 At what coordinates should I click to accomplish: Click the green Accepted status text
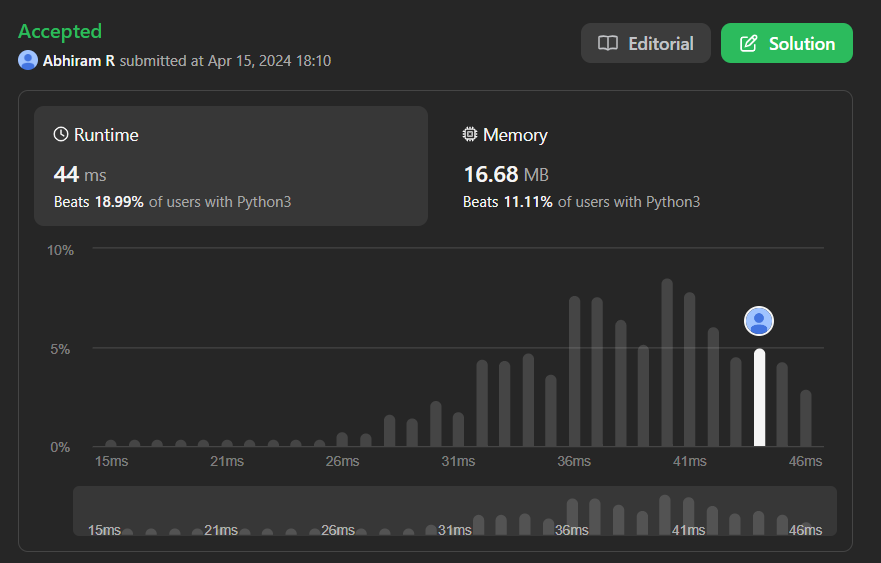tap(60, 32)
